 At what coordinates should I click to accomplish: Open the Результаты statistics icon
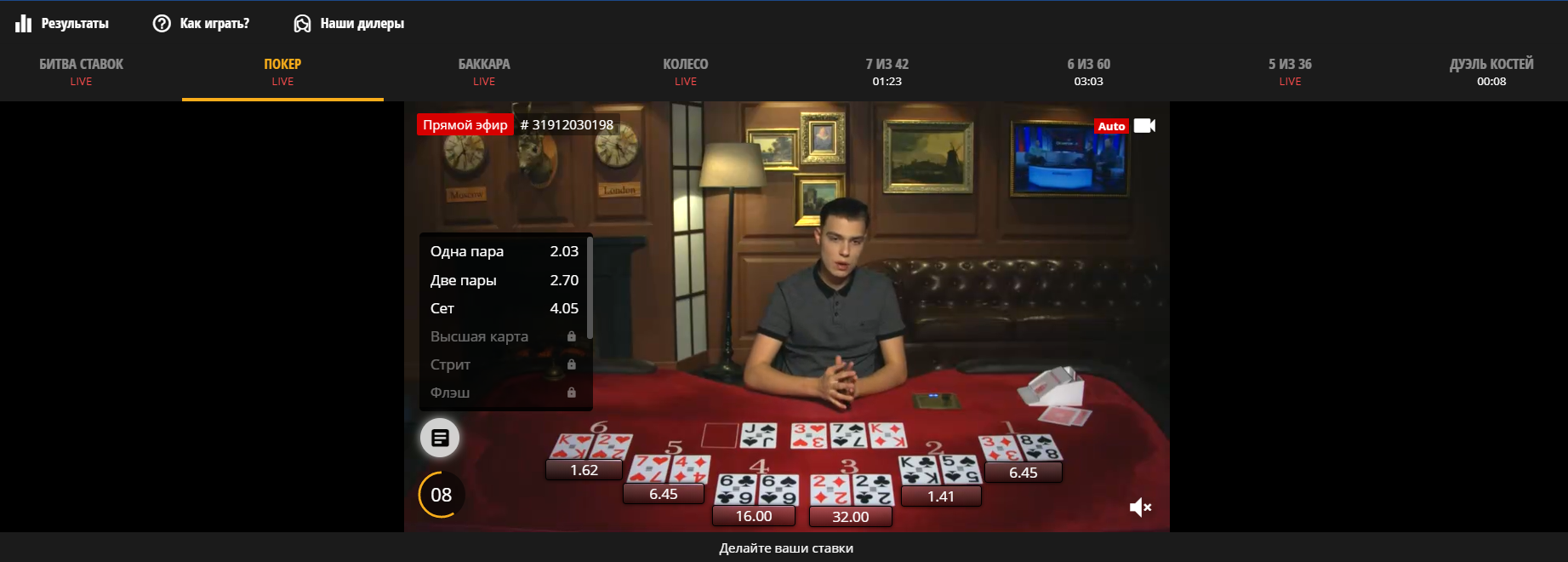23,23
